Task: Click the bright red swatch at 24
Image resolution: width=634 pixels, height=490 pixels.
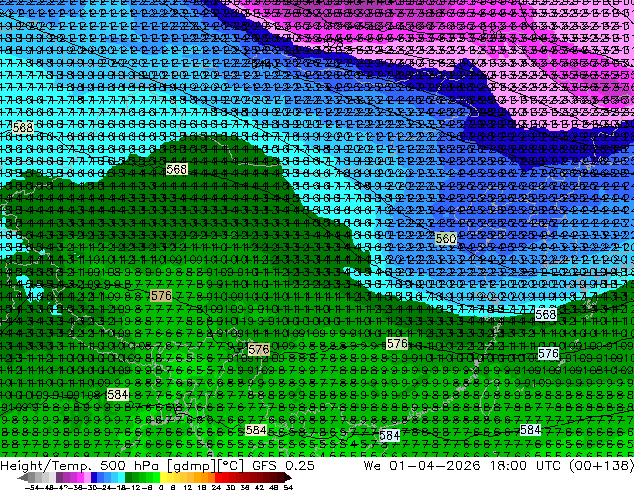Action: click(219, 478)
